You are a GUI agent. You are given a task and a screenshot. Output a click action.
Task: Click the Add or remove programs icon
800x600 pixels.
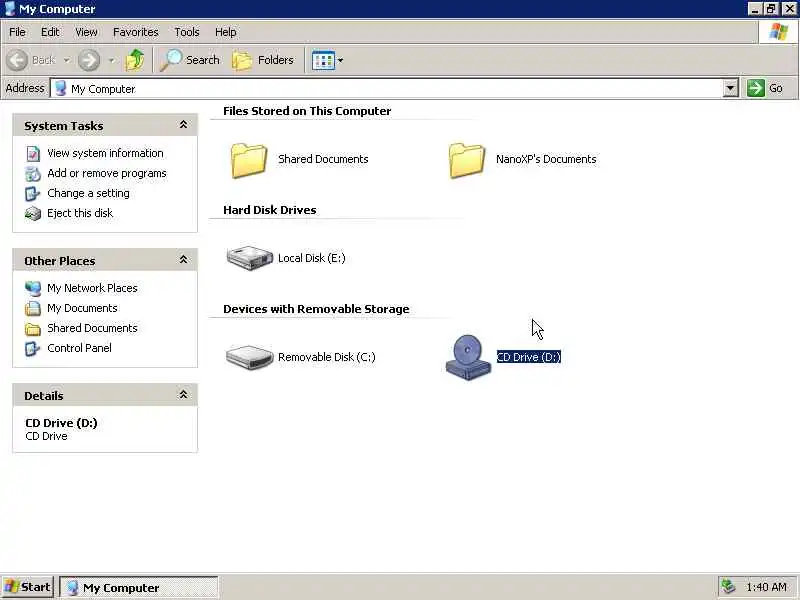coord(33,173)
